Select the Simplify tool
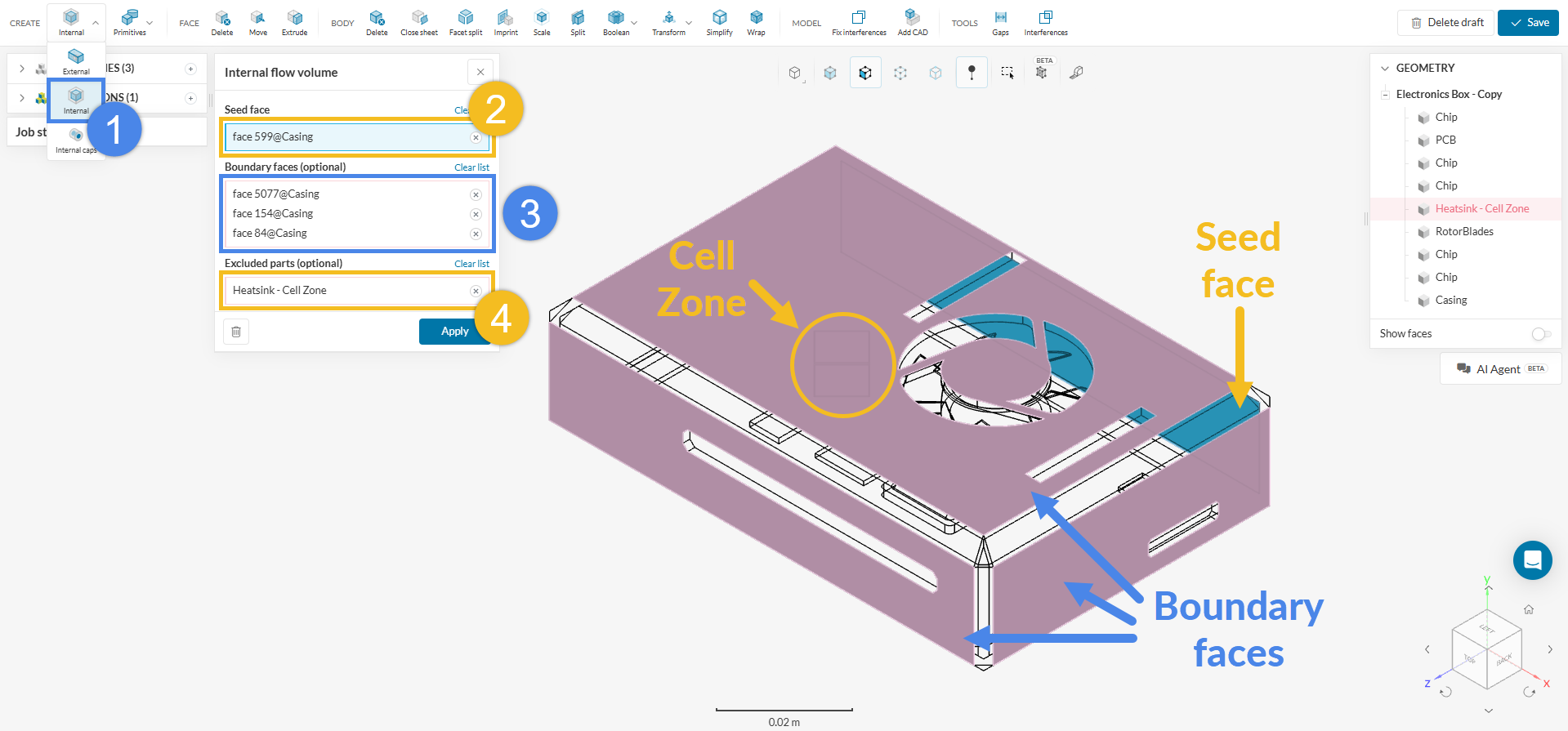 tap(719, 23)
